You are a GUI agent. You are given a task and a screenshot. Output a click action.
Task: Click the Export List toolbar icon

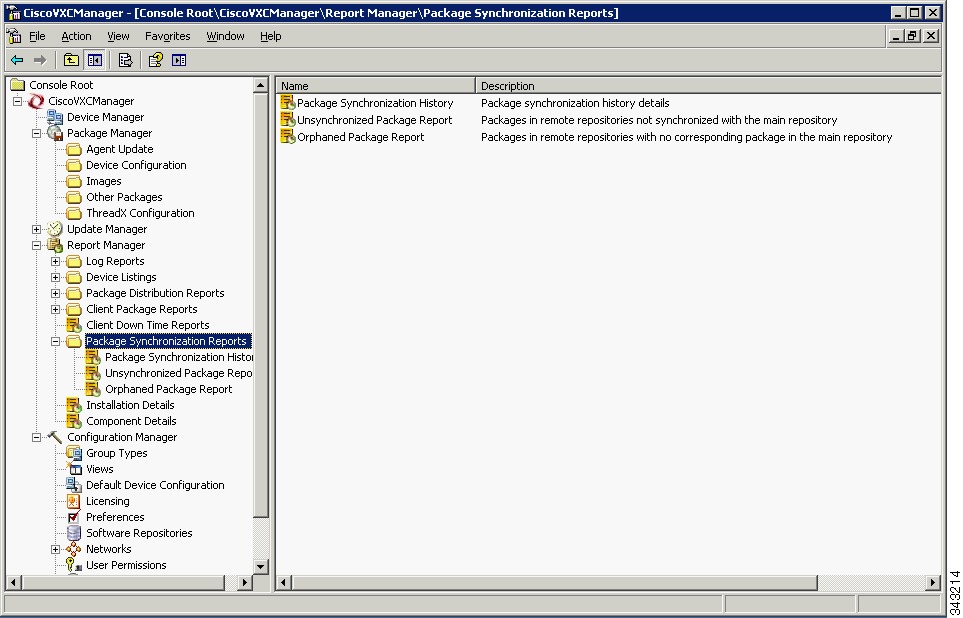[125, 60]
